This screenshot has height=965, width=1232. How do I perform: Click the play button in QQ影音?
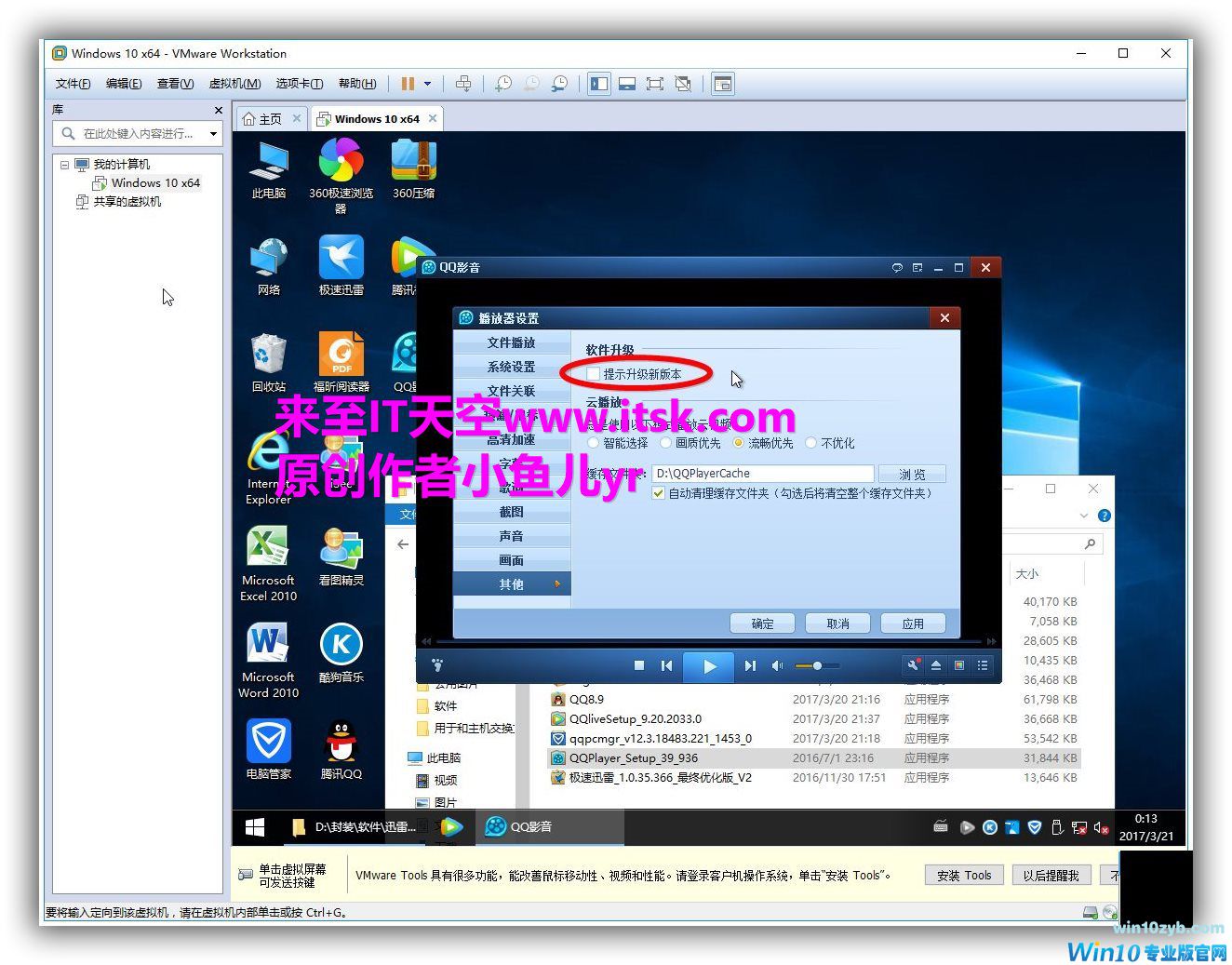tap(709, 666)
